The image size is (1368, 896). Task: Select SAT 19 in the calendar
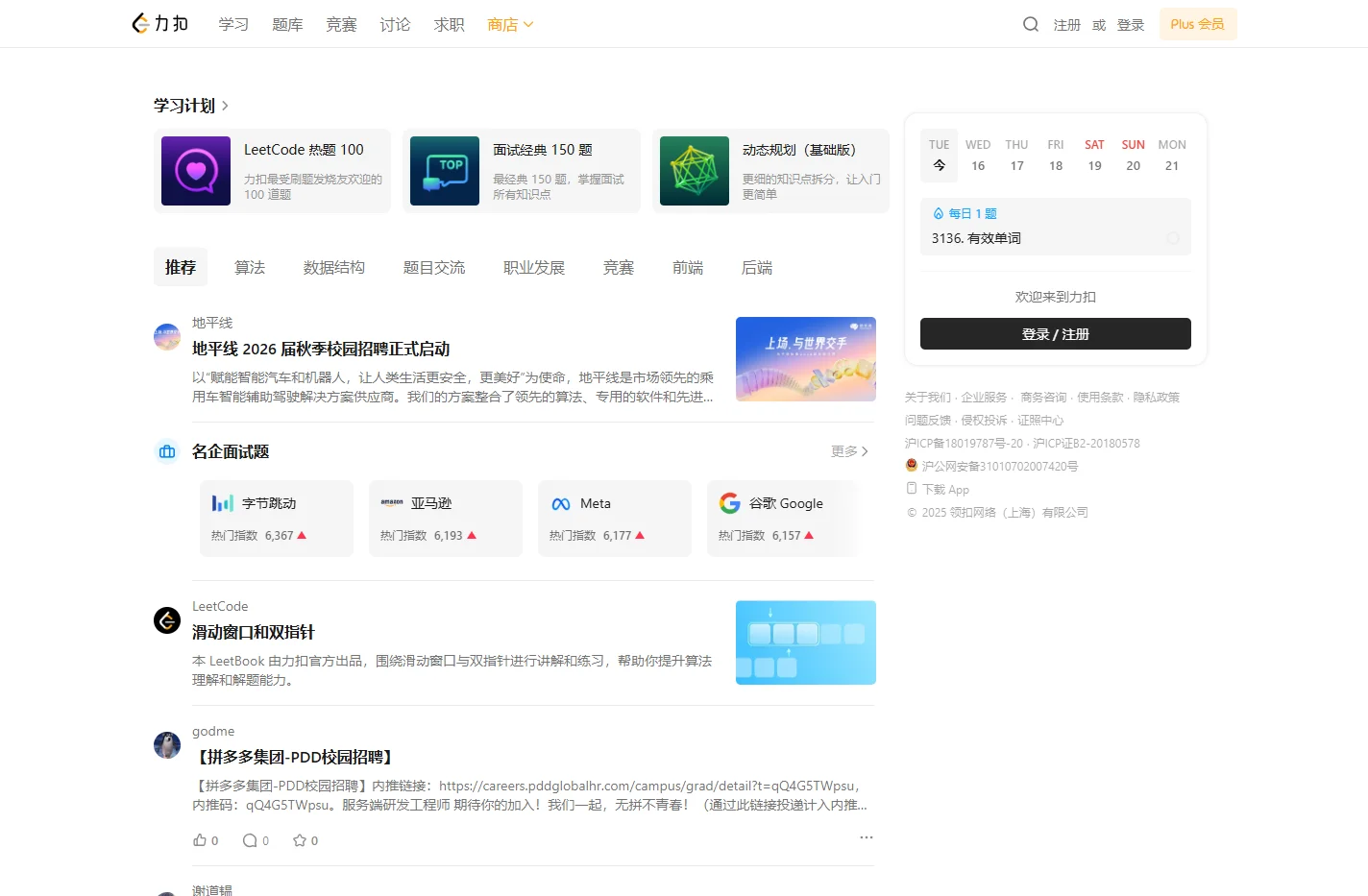(1094, 156)
